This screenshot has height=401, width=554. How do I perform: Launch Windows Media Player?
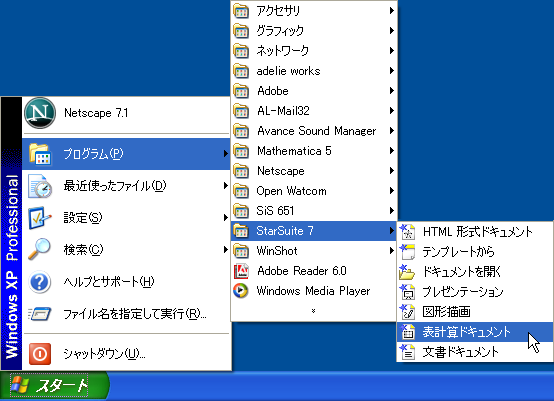(314, 291)
